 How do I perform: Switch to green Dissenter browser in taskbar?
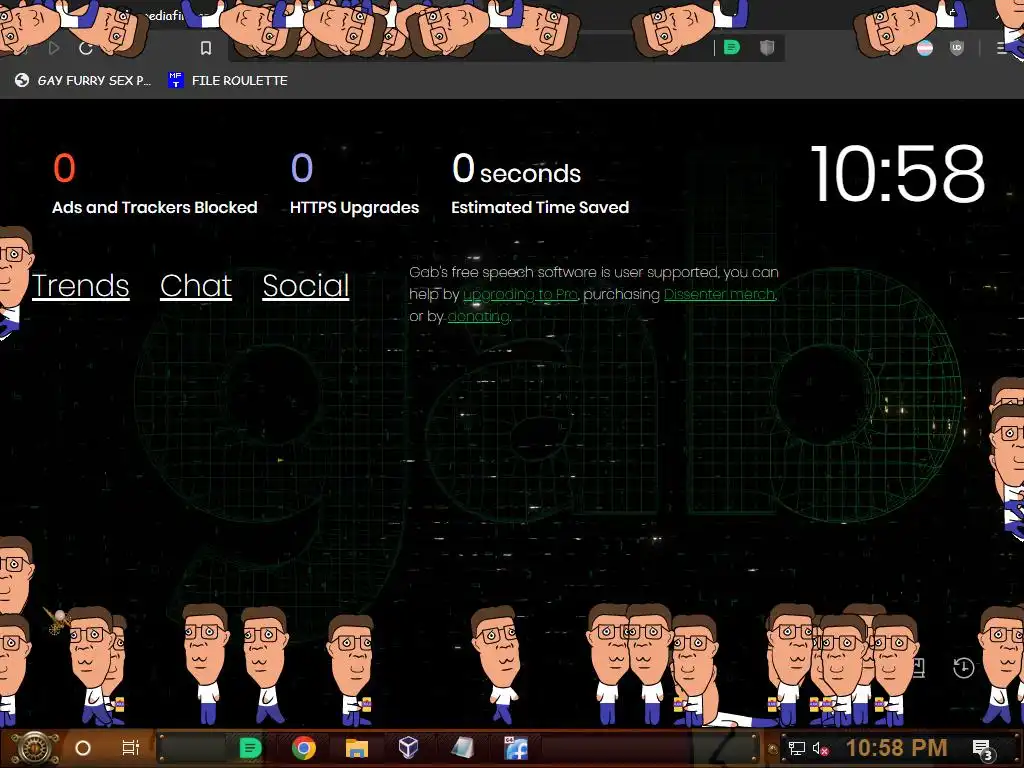point(250,748)
